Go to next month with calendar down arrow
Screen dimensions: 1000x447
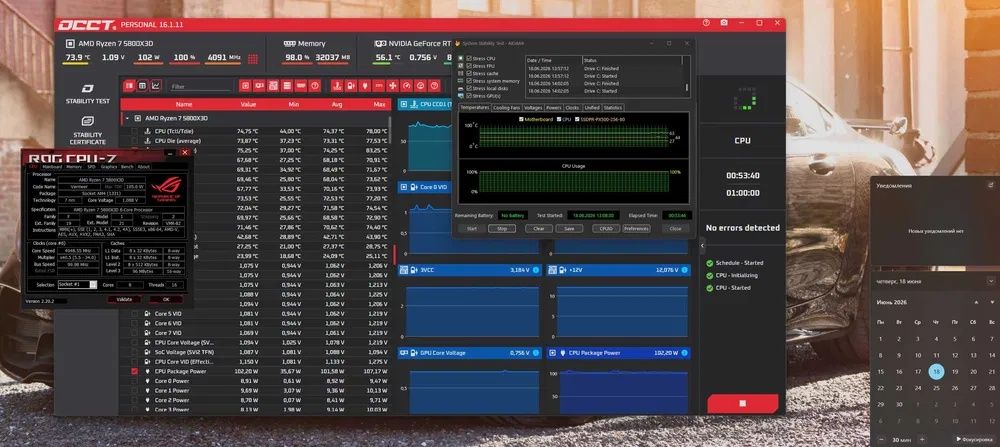[x=991, y=302]
